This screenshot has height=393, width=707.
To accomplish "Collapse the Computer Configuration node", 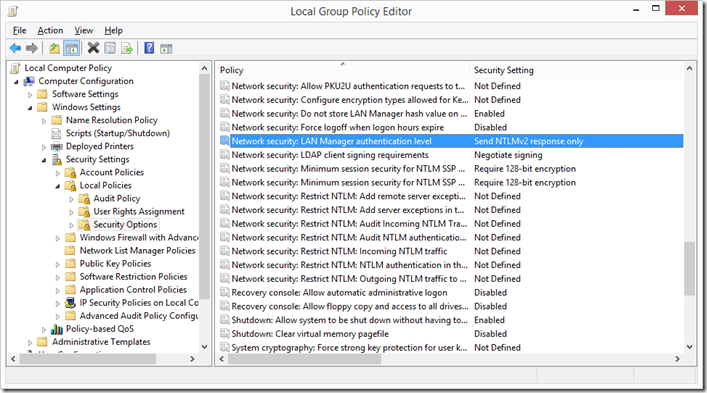I will (x=17, y=82).
